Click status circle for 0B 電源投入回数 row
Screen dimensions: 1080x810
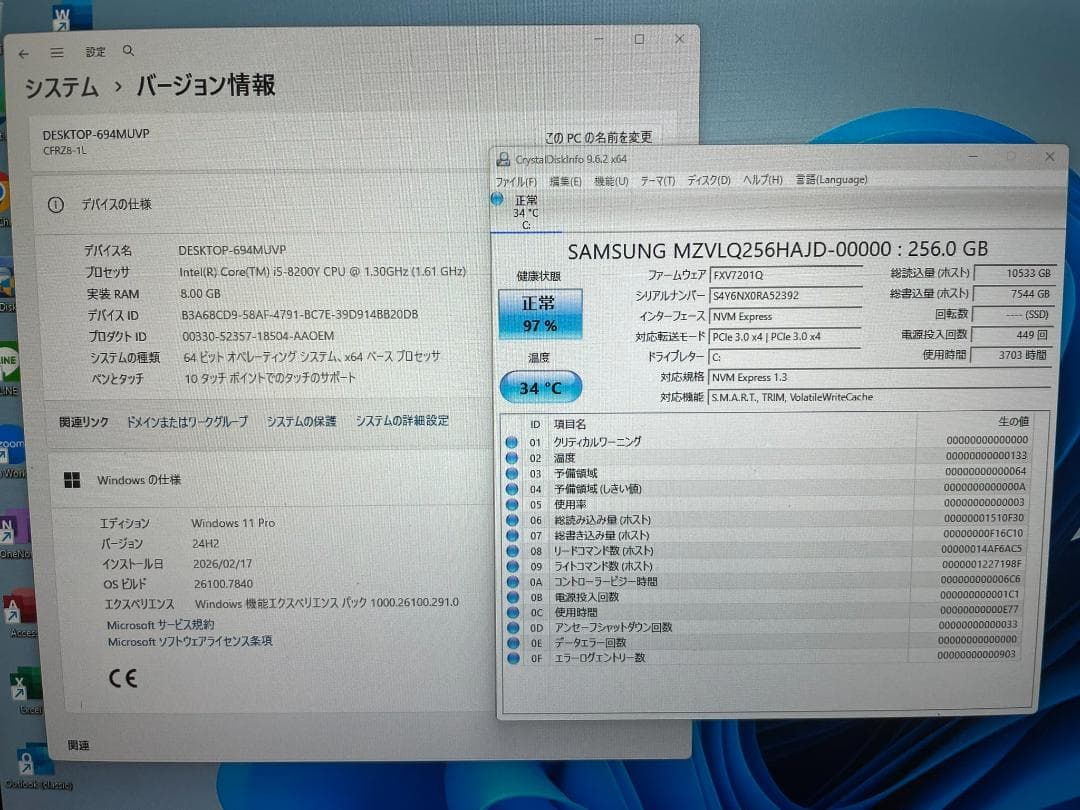pyautogui.click(x=512, y=596)
